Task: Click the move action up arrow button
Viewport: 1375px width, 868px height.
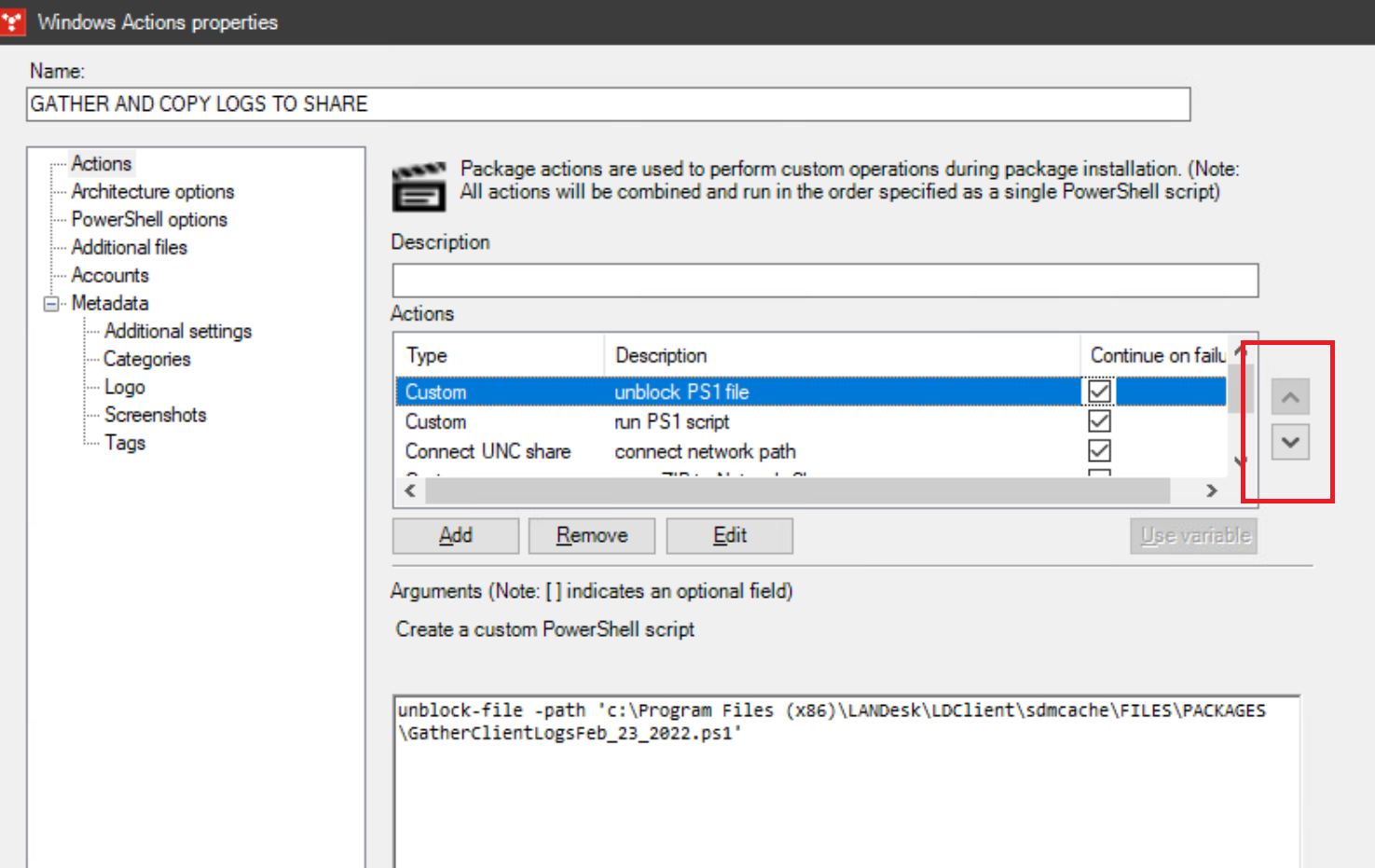Action: (x=1290, y=397)
